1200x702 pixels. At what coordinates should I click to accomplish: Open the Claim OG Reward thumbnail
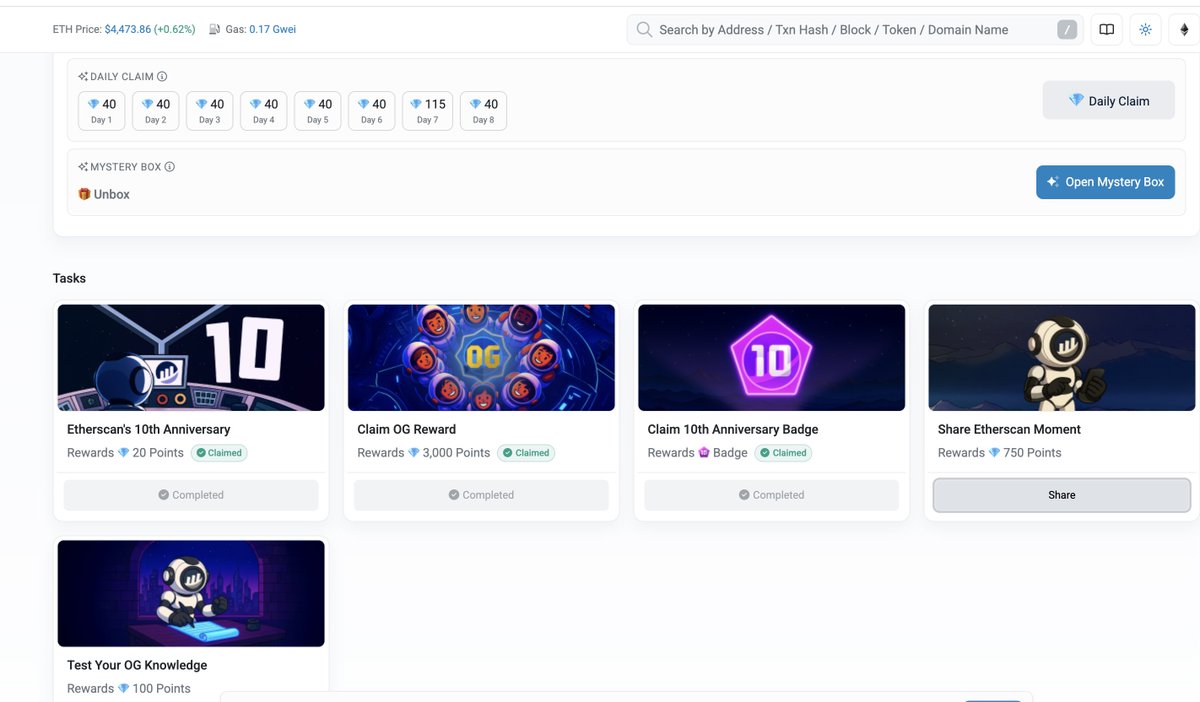(x=481, y=358)
